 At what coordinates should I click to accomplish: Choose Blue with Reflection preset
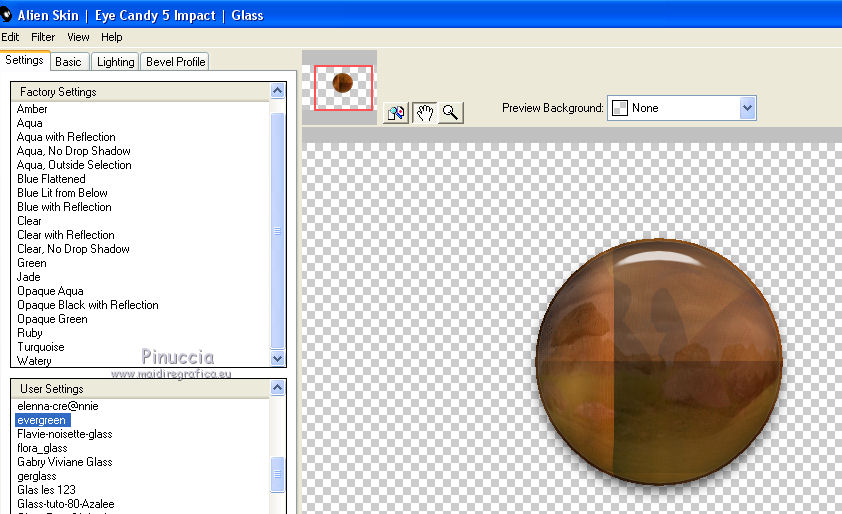click(x=64, y=207)
